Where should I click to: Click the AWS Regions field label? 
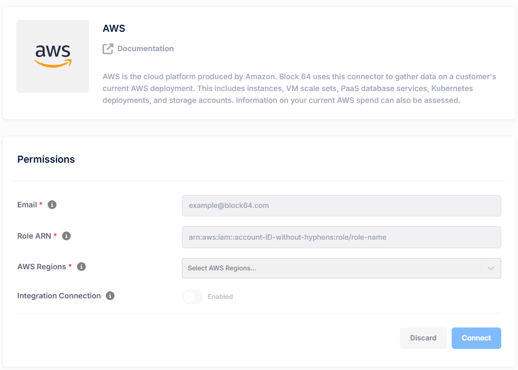point(42,267)
